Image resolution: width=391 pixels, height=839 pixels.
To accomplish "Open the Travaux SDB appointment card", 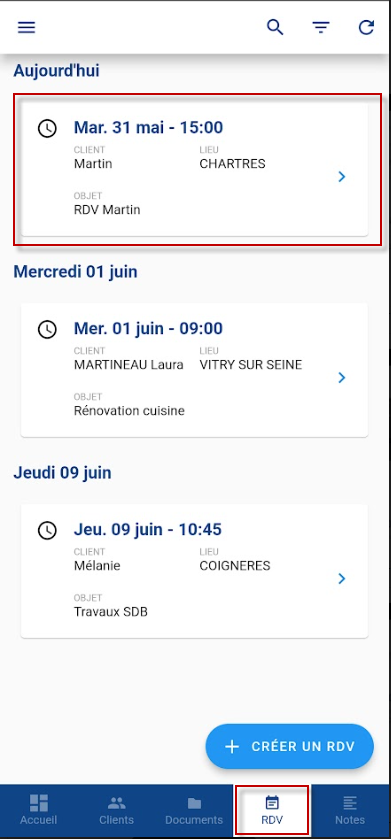I will click(194, 571).
